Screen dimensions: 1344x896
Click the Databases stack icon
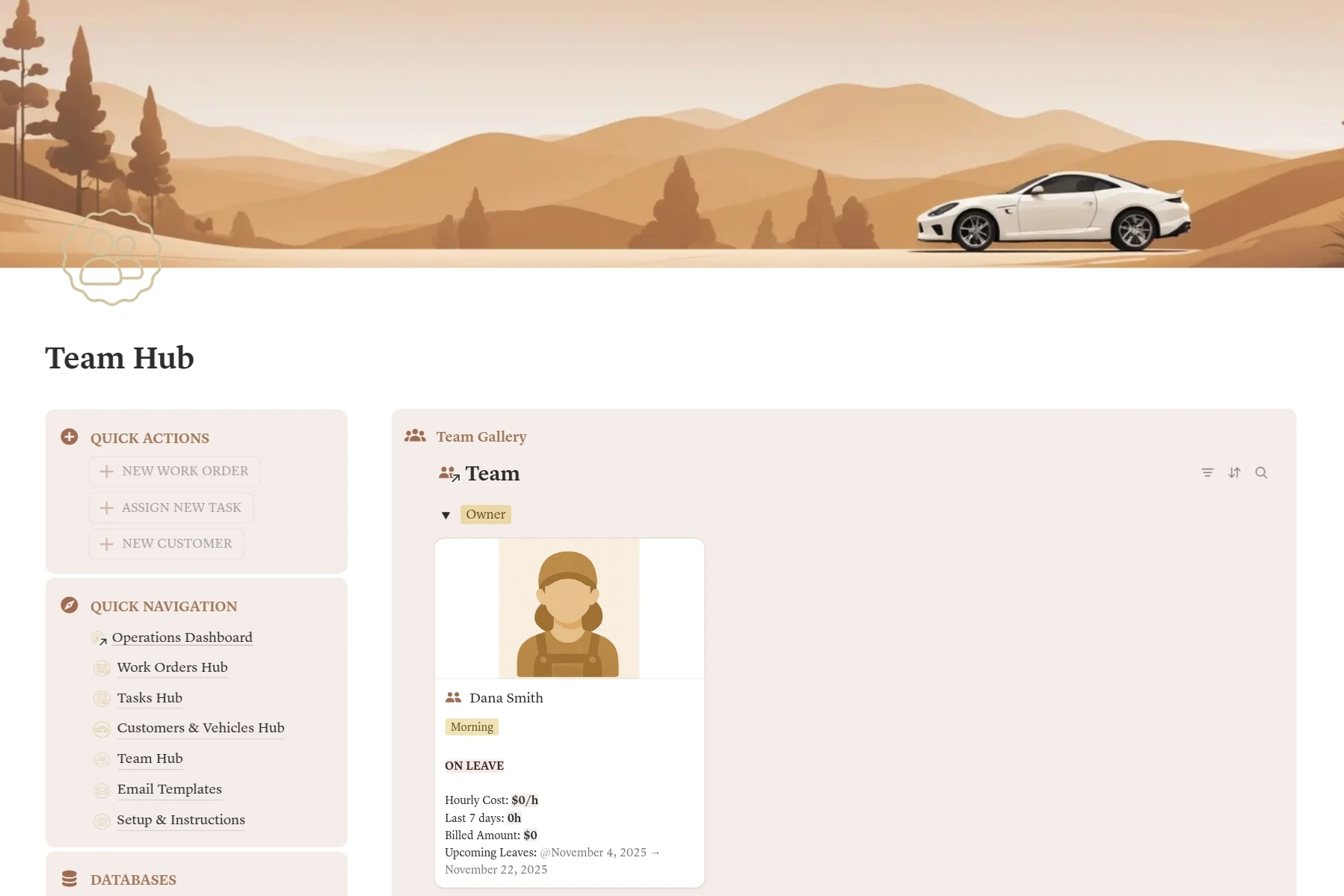[x=70, y=879]
